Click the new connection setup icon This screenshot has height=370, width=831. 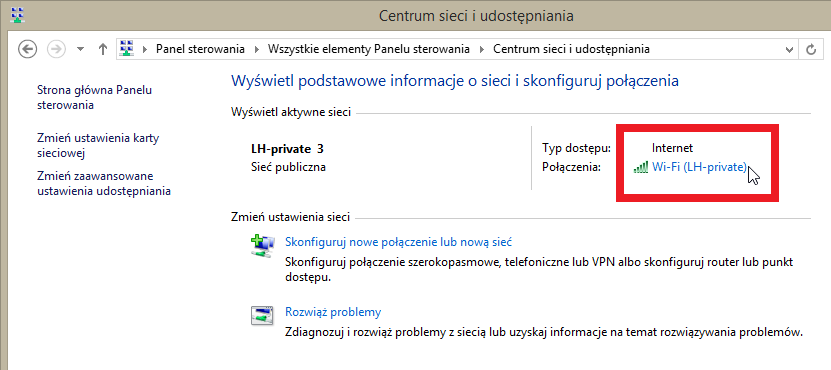262,246
